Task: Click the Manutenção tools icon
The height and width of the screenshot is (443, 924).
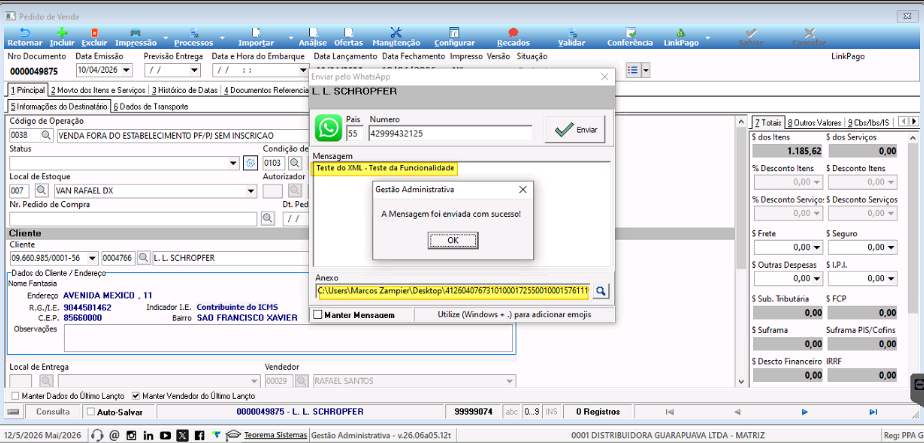Action: (396, 33)
